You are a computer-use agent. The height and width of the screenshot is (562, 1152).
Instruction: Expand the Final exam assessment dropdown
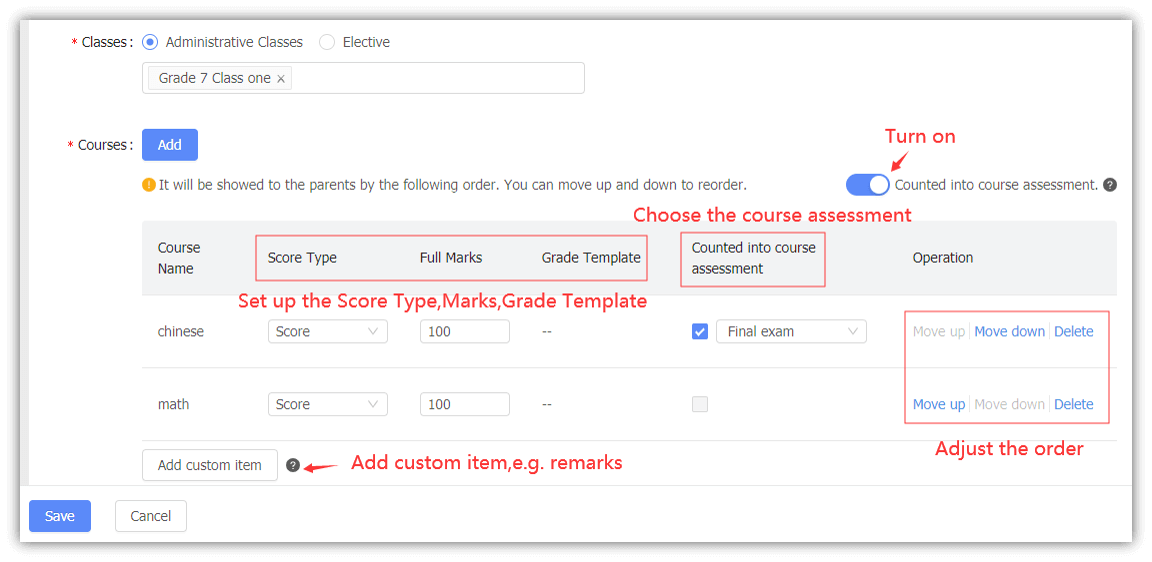click(791, 332)
